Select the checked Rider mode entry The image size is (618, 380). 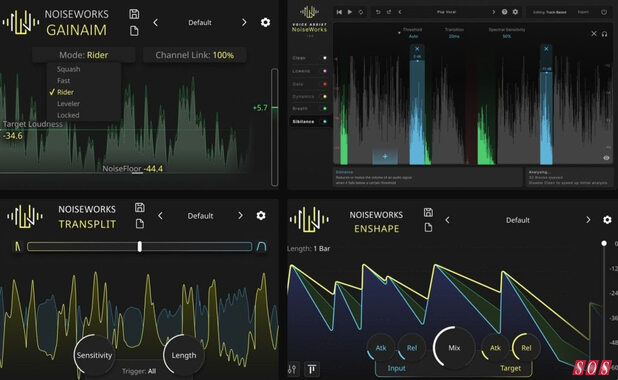coord(65,92)
